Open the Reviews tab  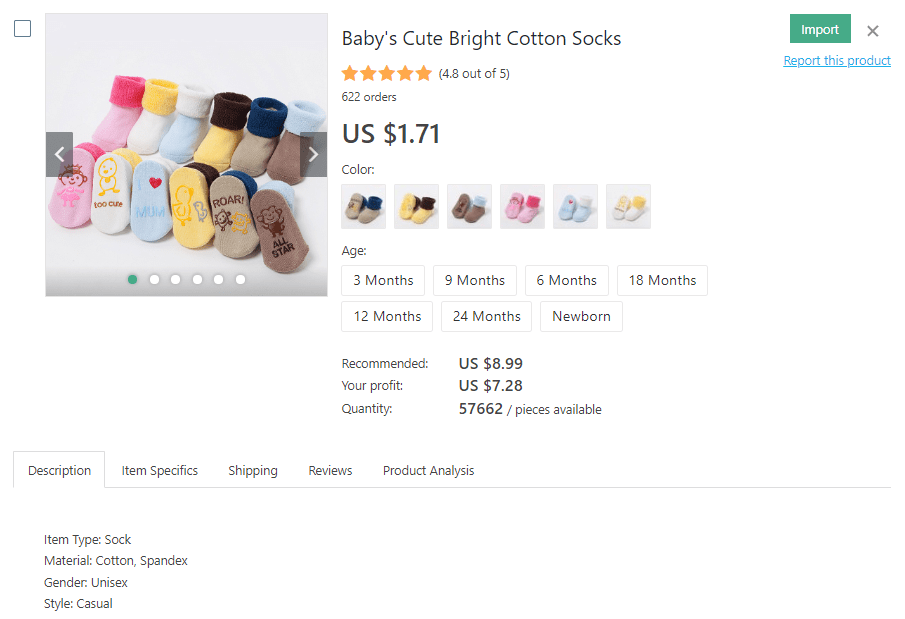330,471
